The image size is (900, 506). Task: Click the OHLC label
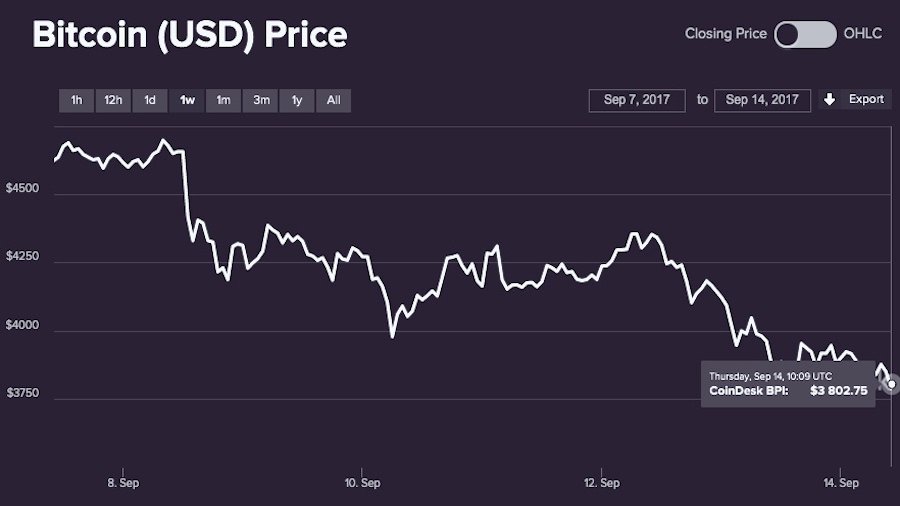pyautogui.click(x=863, y=33)
